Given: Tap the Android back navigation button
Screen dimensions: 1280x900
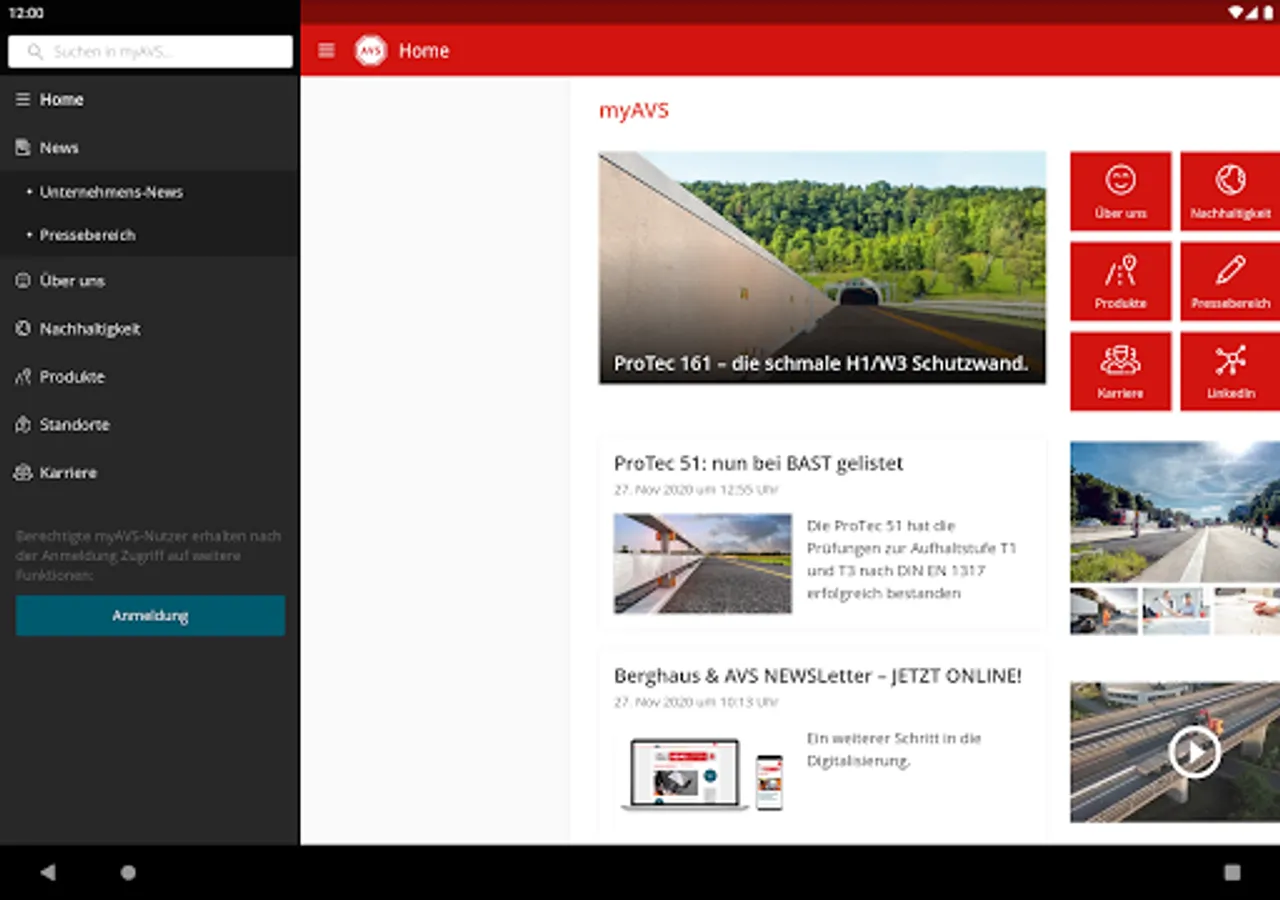Looking at the screenshot, I should 48,872.
